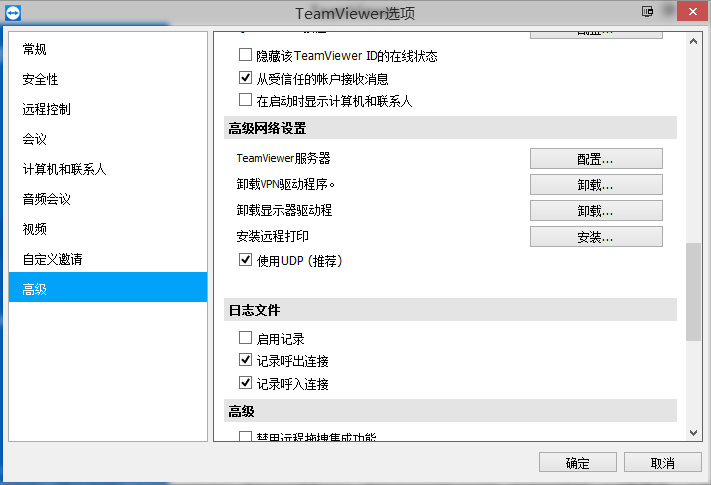The height and width of the screenshot is (485, 711).
Task: Click the 卸载显示器驱动程 label
Action: [284, 210]
